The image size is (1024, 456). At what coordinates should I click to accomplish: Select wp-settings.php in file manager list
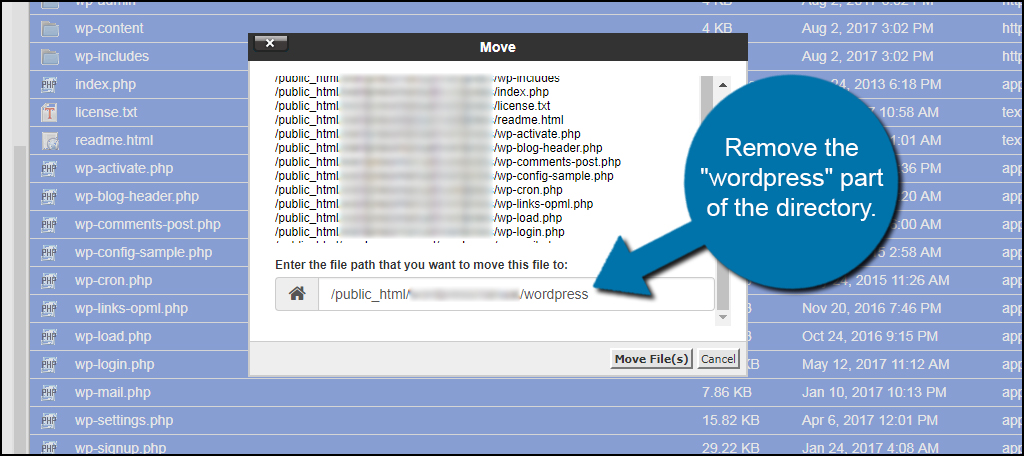point(124,421)
